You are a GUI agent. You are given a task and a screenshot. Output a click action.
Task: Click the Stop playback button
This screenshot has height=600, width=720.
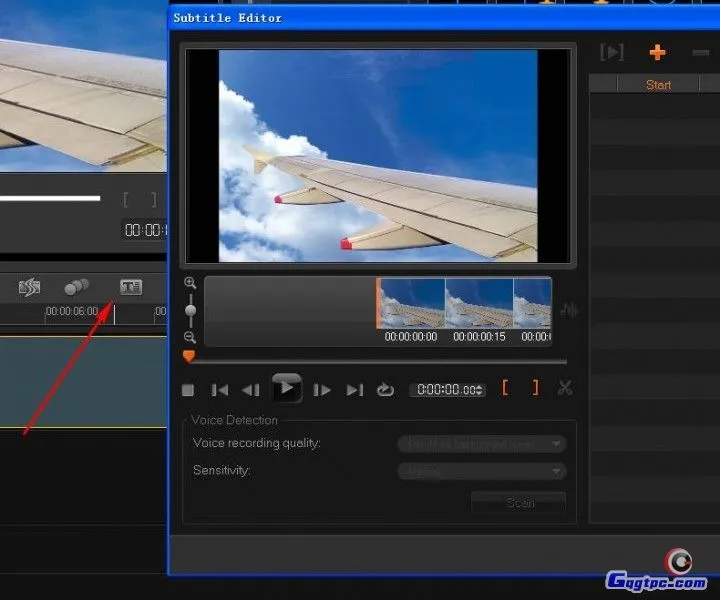[x=188, y=389]
